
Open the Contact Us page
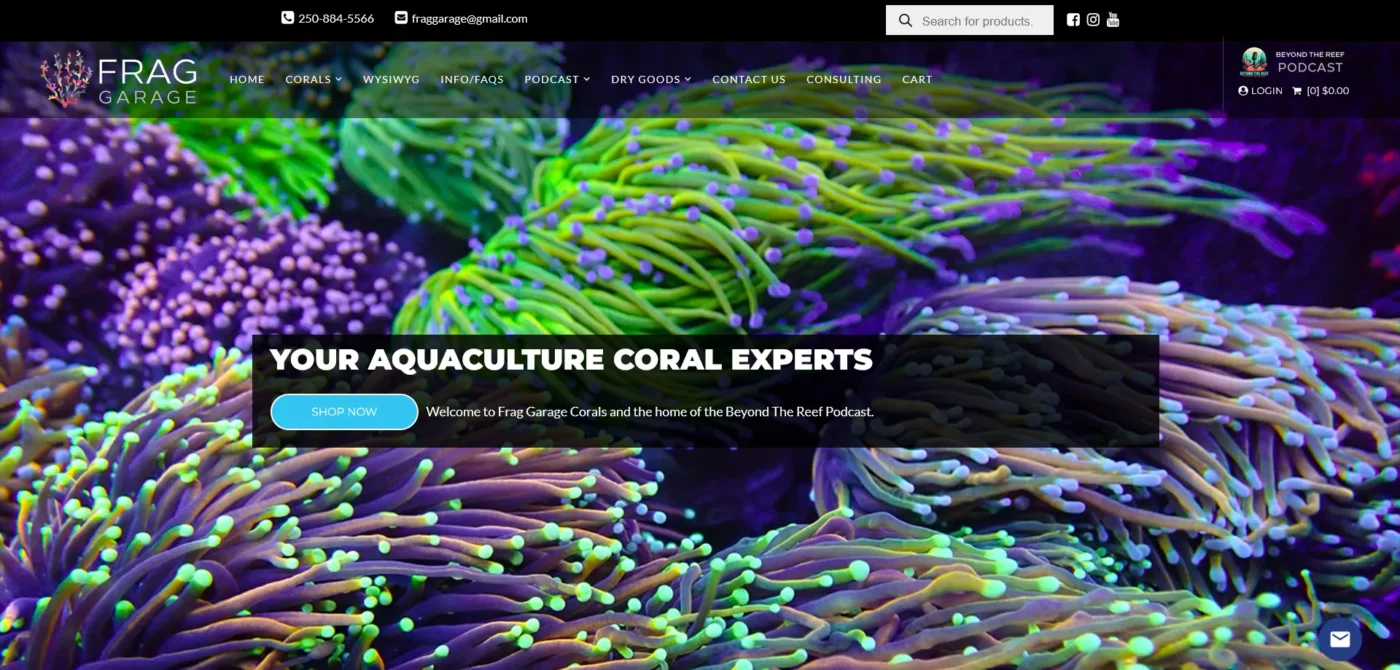point(749,79)
